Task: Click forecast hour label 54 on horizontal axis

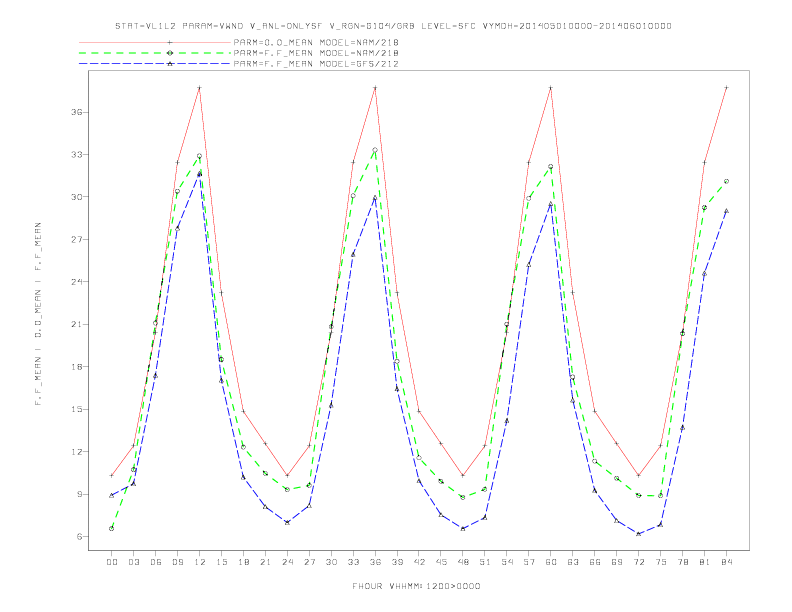Action: (507, 562)
